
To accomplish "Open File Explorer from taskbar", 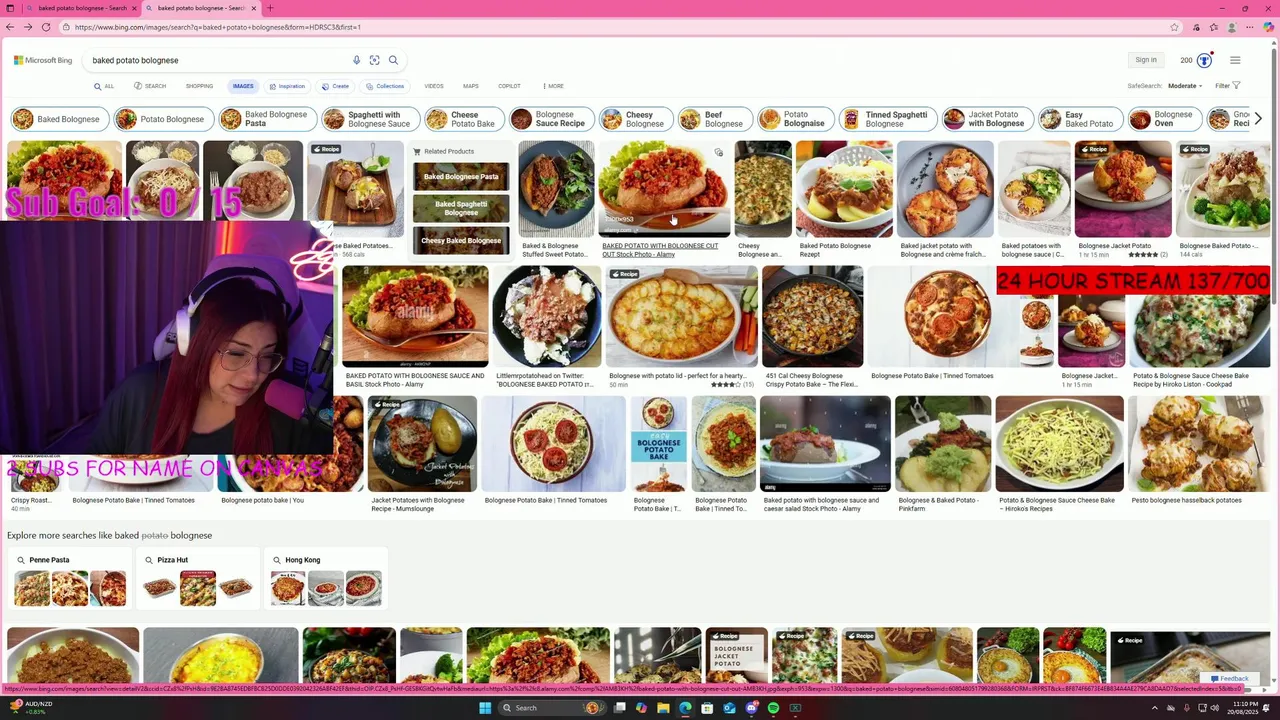I will 663,708.
